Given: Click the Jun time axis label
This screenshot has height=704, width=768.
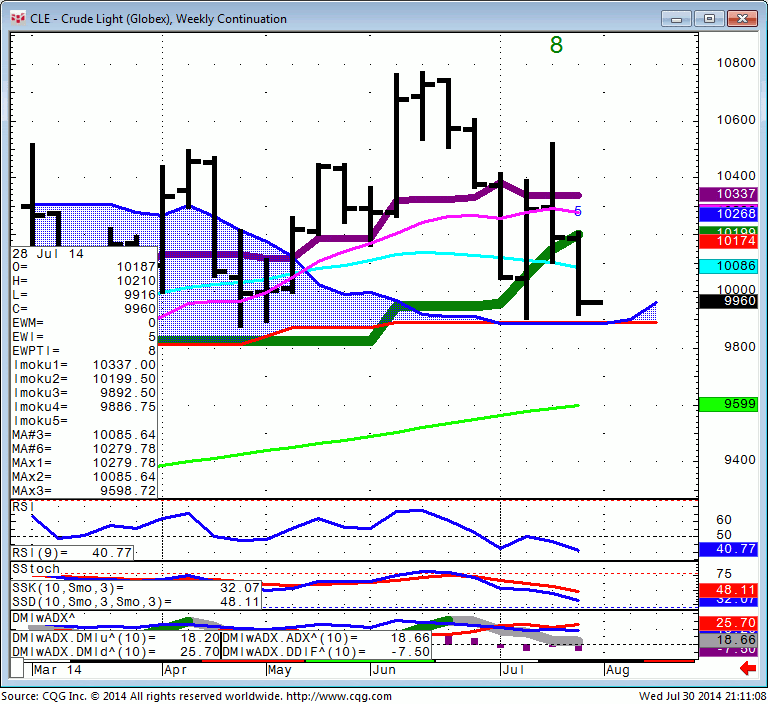Looking at the screenshot, I should (384, 670).
